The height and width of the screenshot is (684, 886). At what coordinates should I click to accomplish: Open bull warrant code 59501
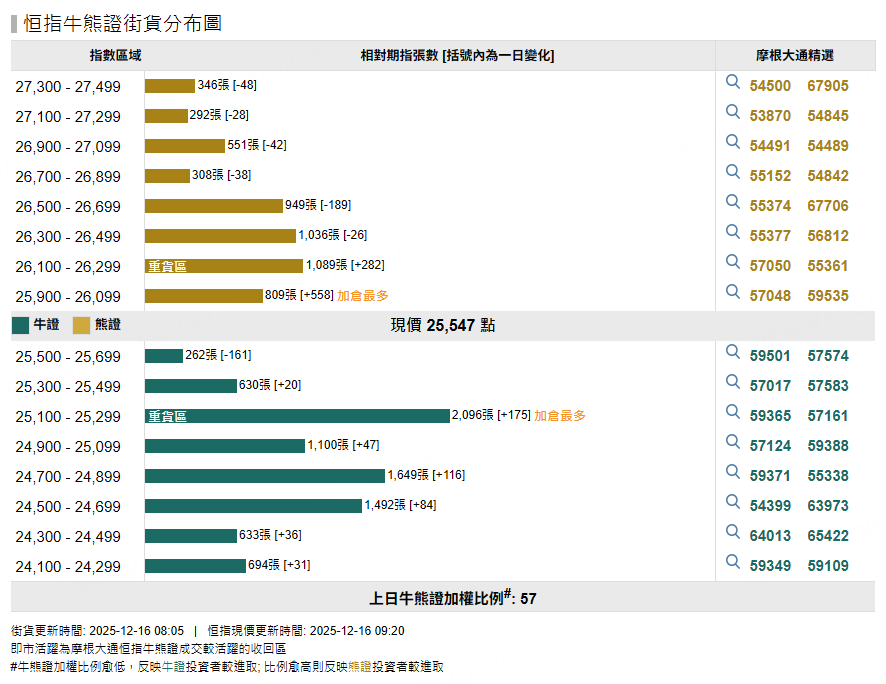770,356
